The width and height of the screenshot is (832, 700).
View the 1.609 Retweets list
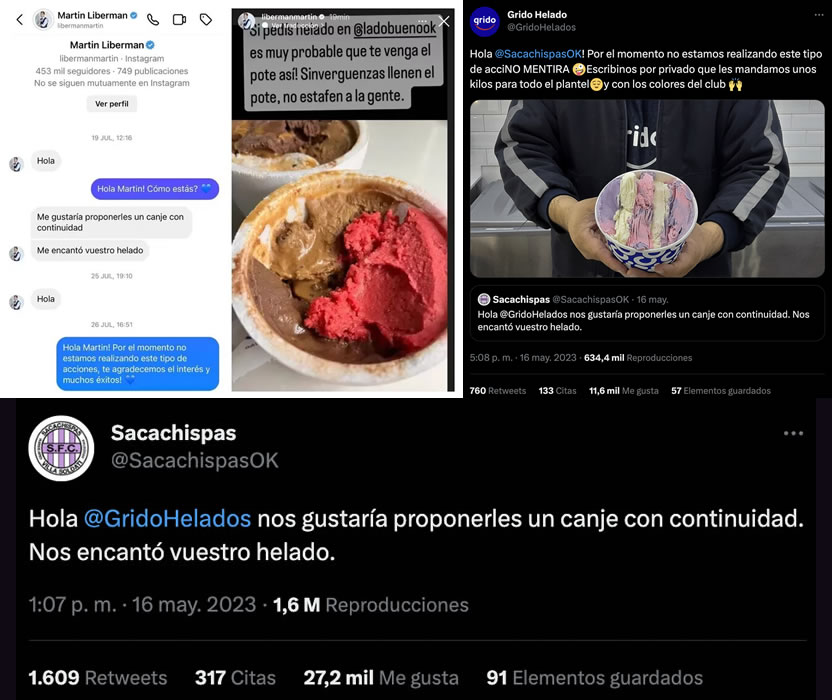tap(98, 678)
